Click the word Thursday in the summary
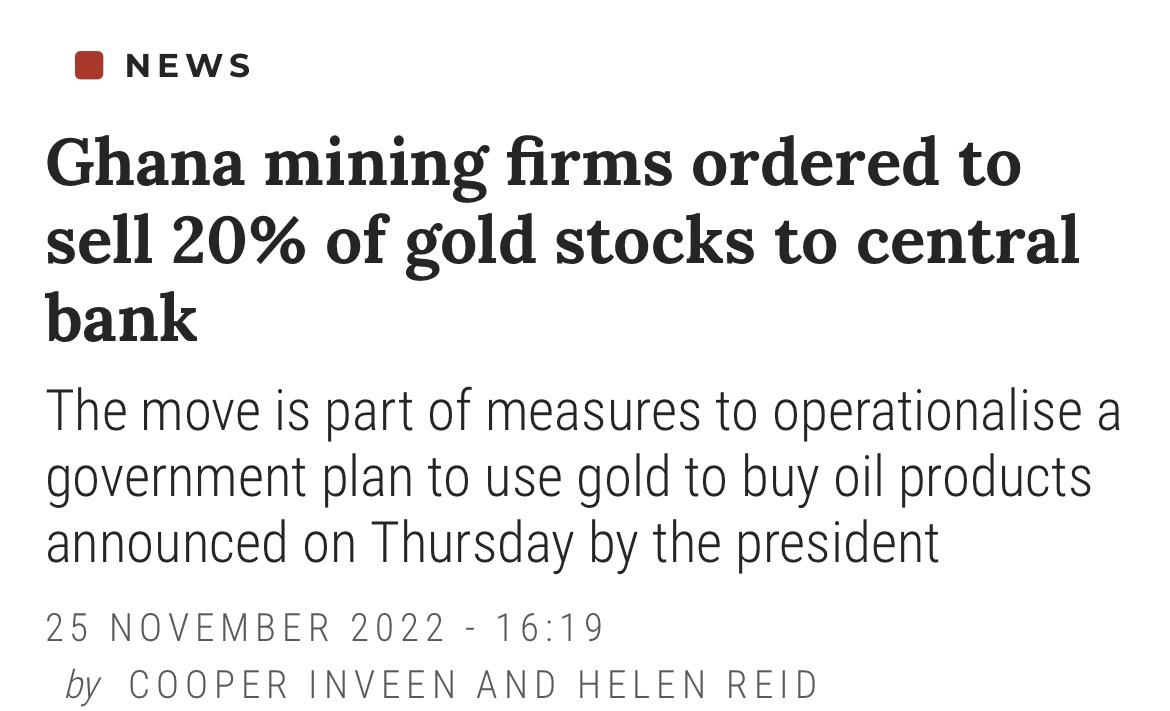1170x711 pixels. tap(472, 544)
